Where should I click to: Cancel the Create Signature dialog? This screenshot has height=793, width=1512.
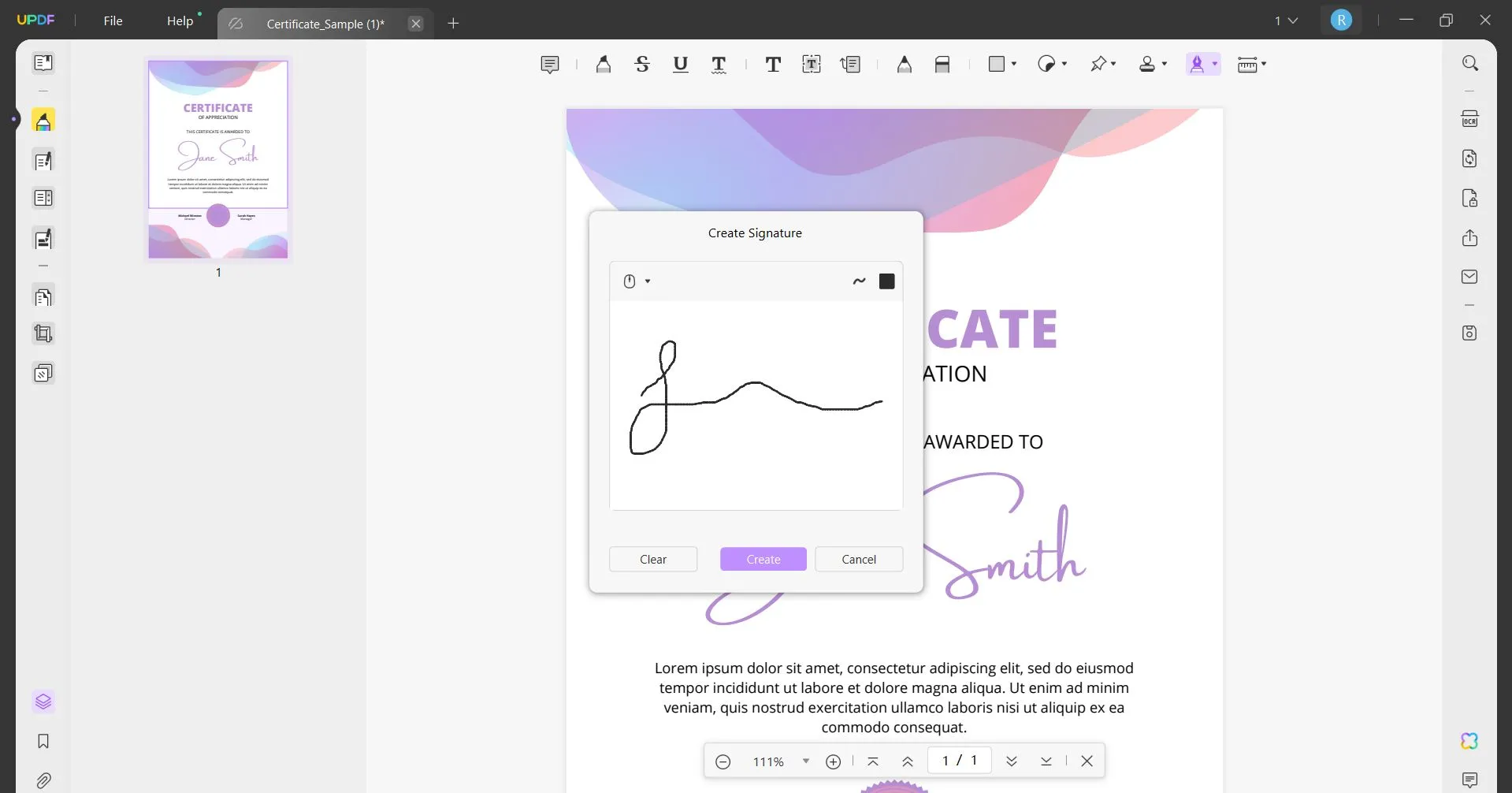859,559
